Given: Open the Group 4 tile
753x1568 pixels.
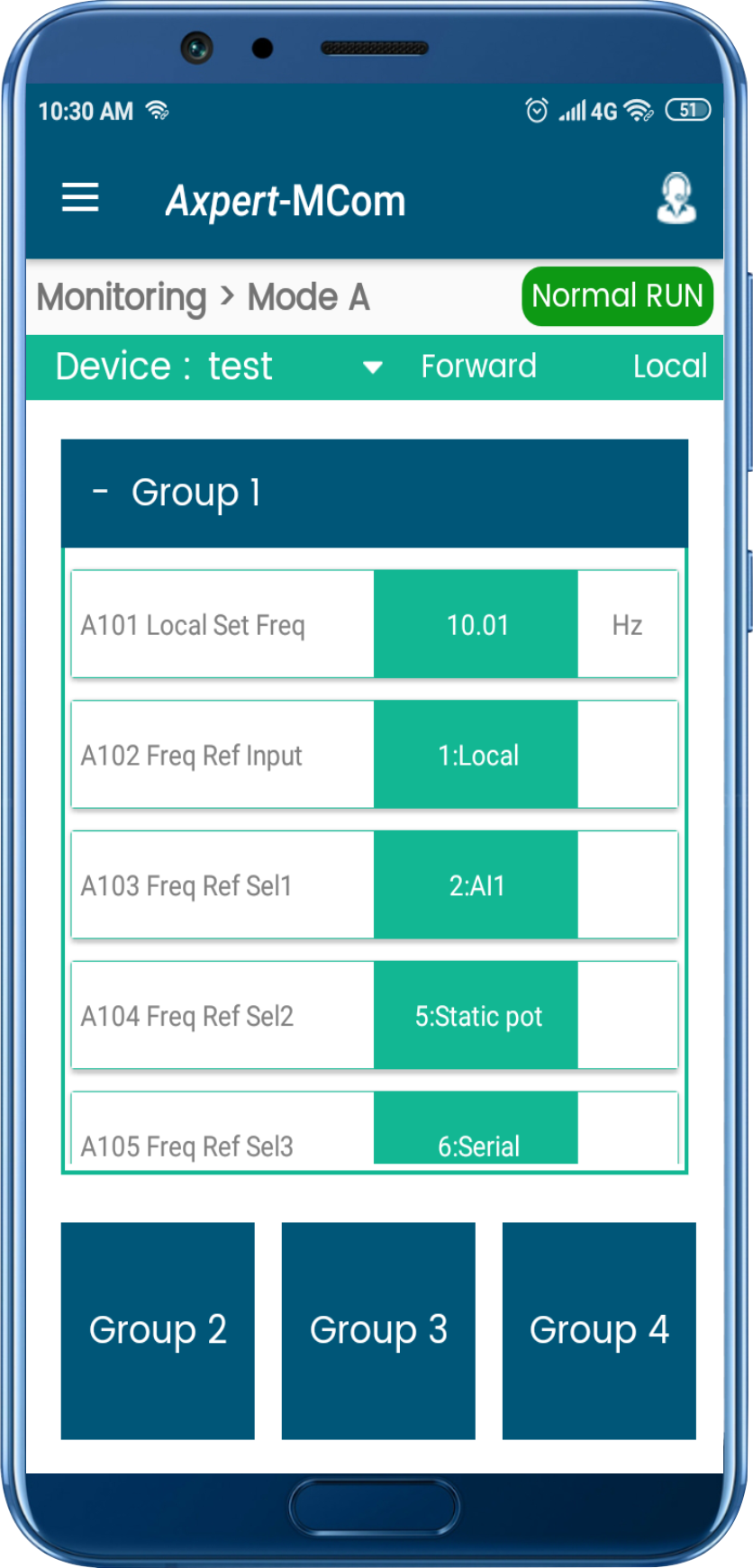Looking at the screenshot, I should 599,1330.
